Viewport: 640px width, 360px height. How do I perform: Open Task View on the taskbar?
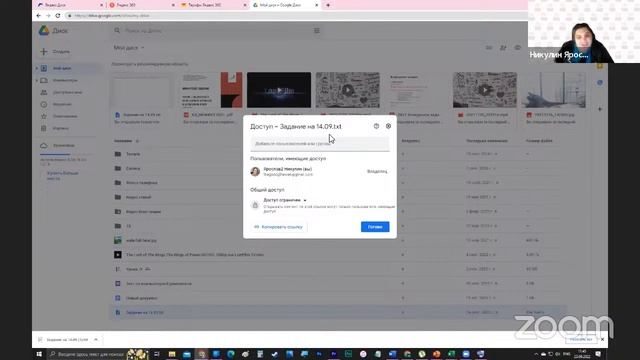[x=156, y=354]
